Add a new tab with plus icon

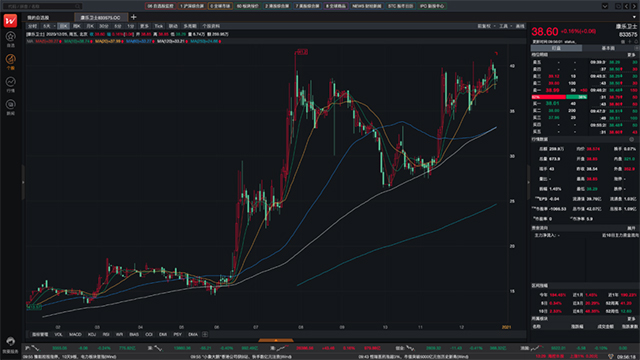(133, 17)
